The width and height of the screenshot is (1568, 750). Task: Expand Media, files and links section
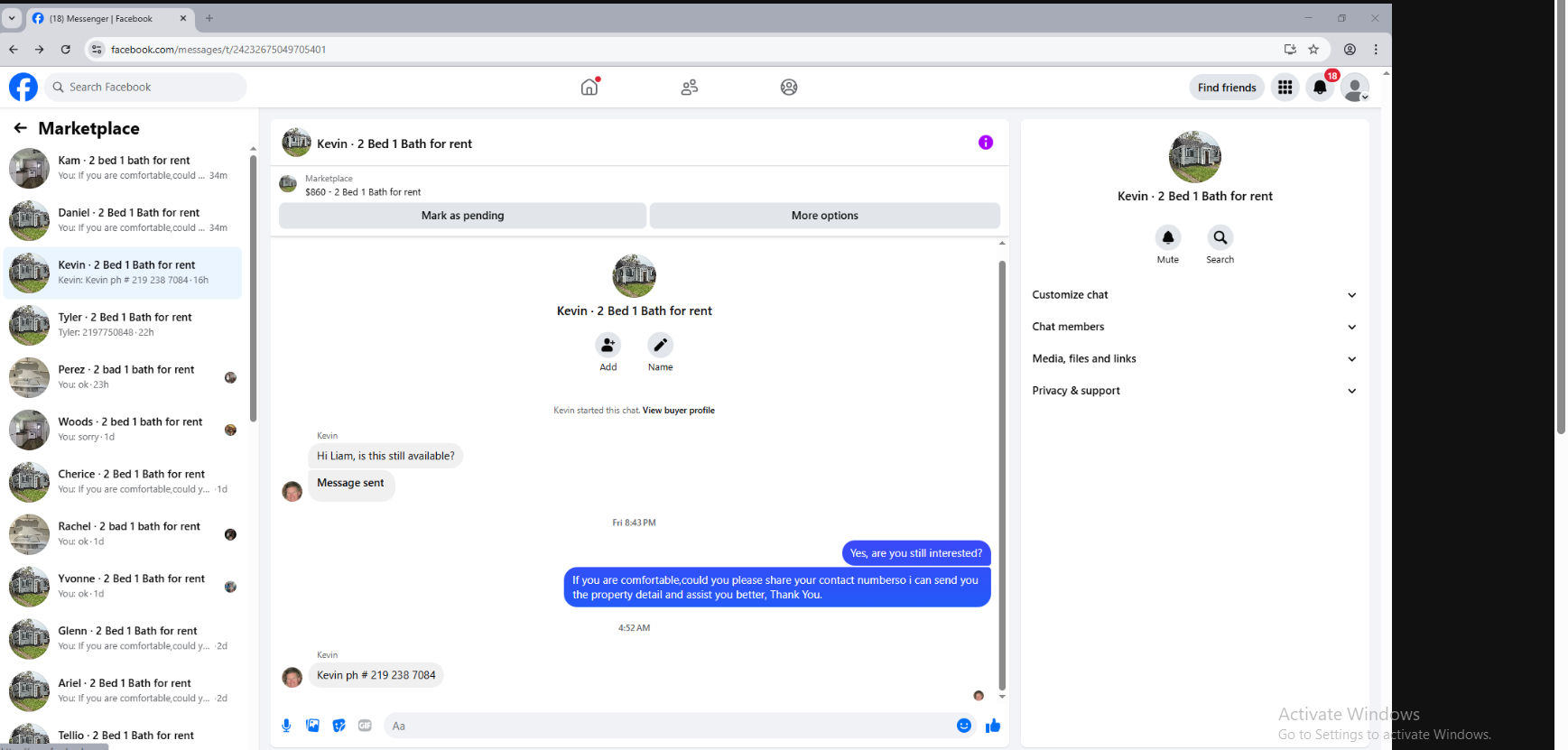coord(1194,358)
